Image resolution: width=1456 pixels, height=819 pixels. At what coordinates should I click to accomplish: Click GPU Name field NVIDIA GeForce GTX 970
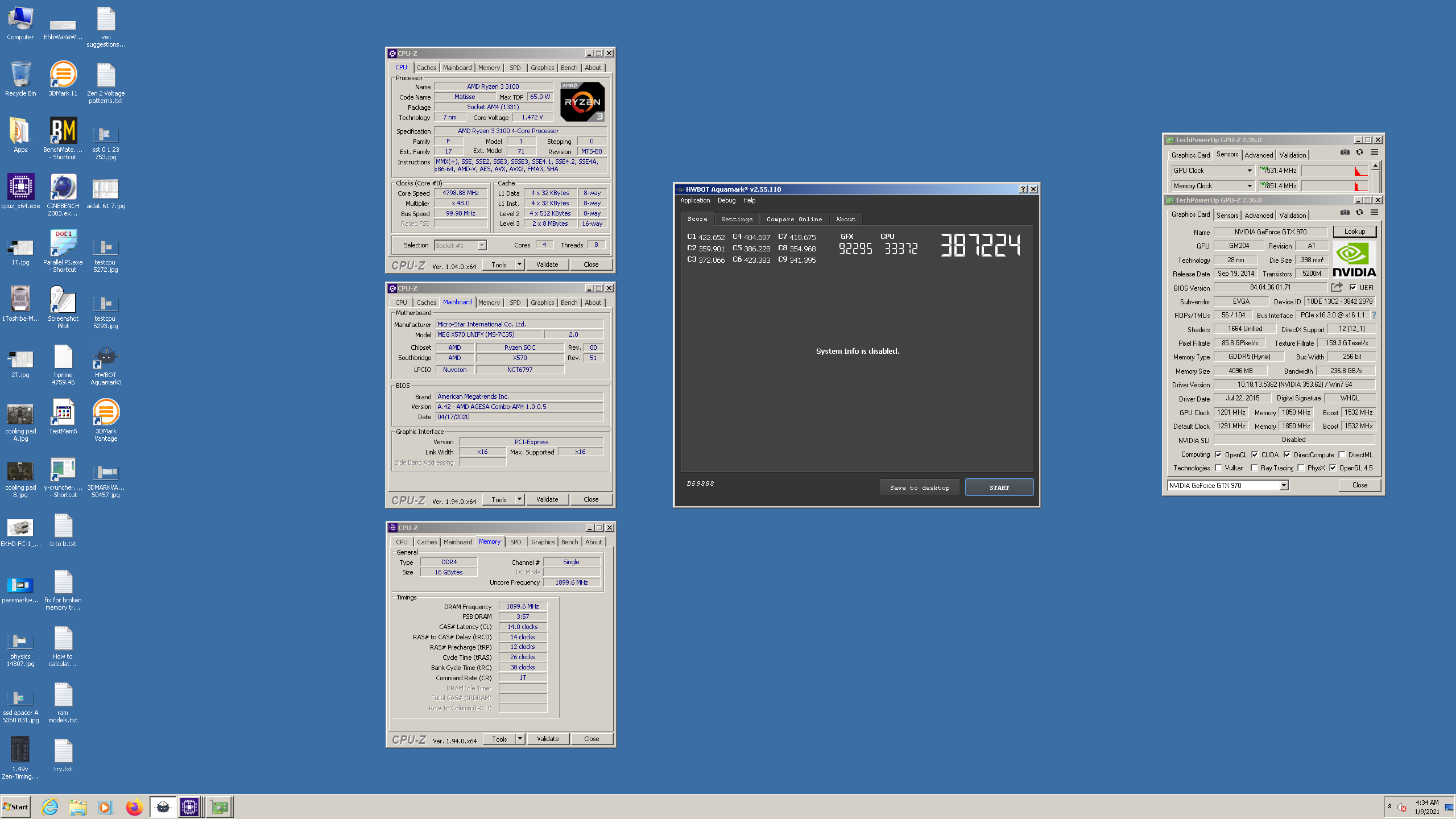coord(1271,231)
